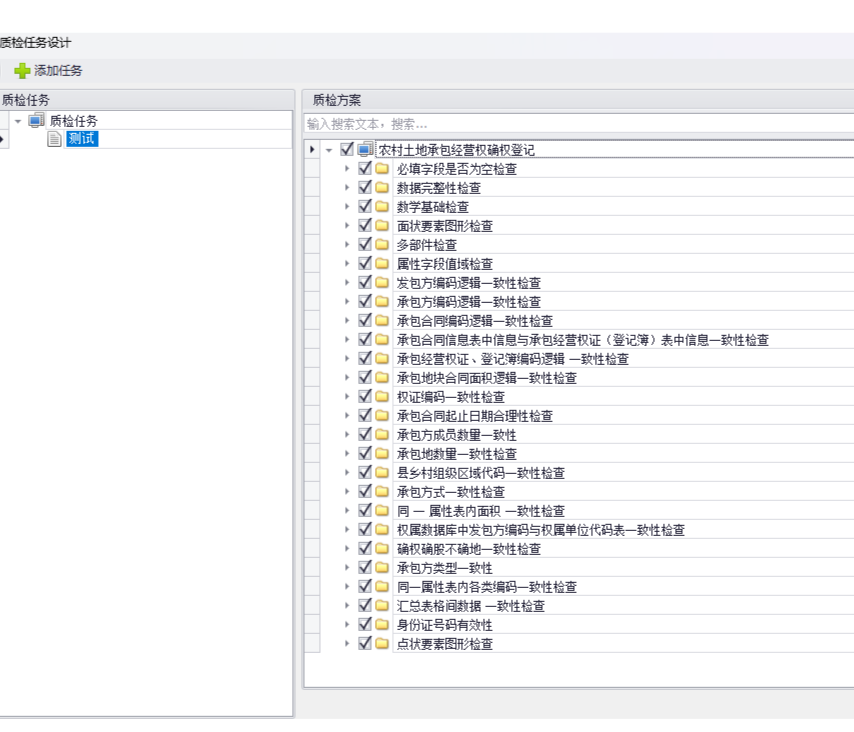Click folder icon of 数据完整性检查
The width and height of the screenshot is (854, 732).
point(382,187)
